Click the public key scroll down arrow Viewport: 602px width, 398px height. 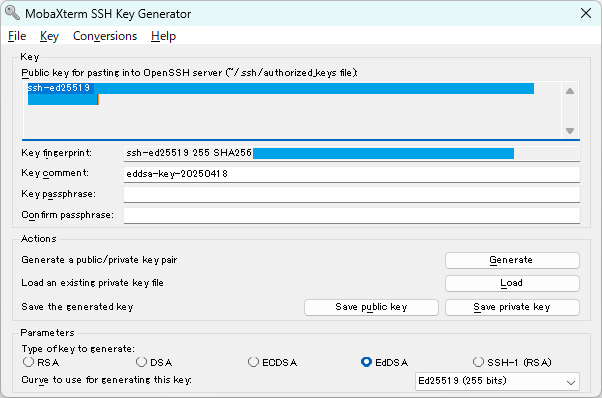pos(570,131)
